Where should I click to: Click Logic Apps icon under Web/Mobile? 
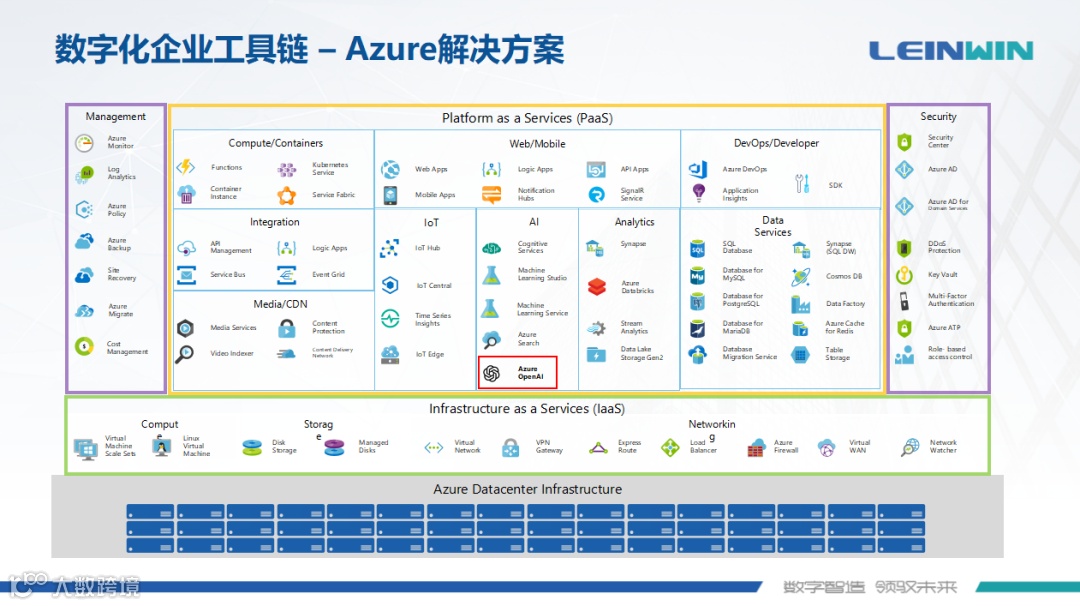492,169
